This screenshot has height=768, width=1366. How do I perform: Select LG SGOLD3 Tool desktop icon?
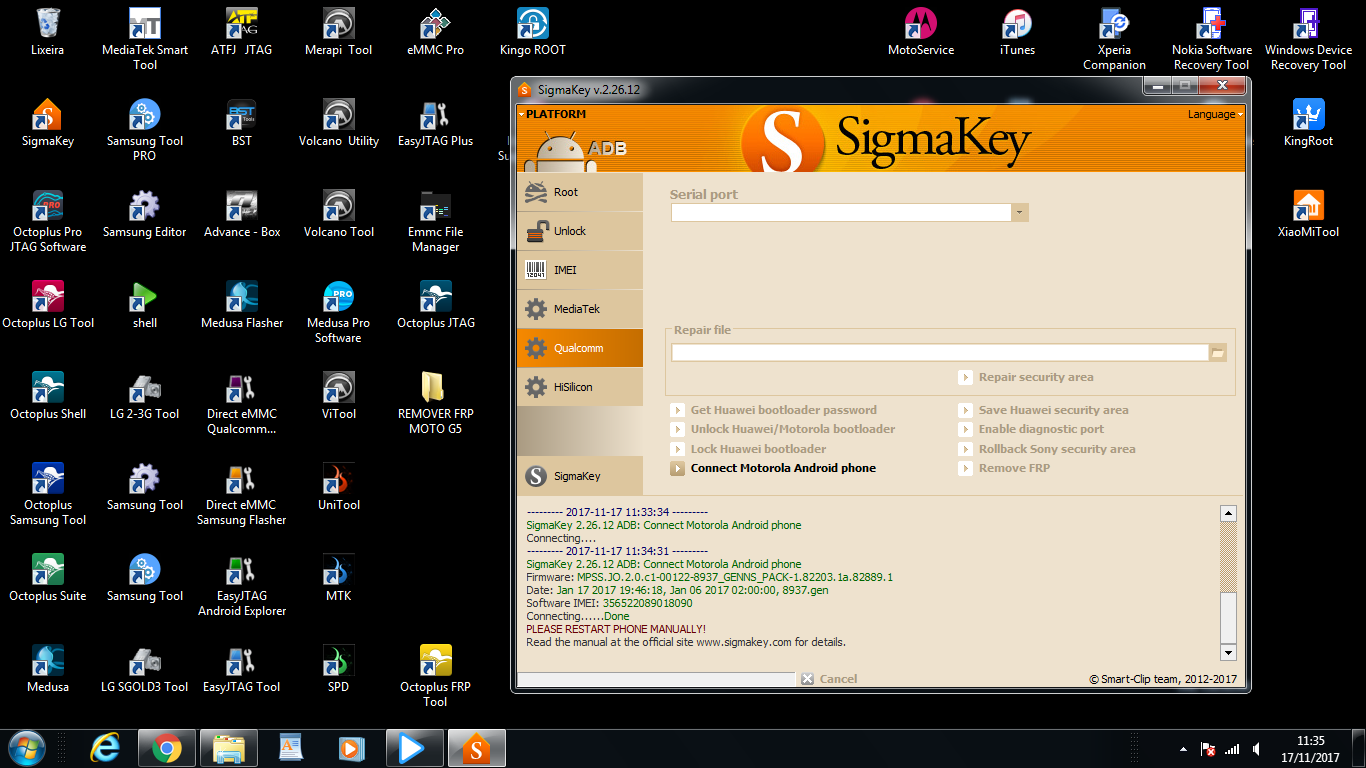point(145,669)
